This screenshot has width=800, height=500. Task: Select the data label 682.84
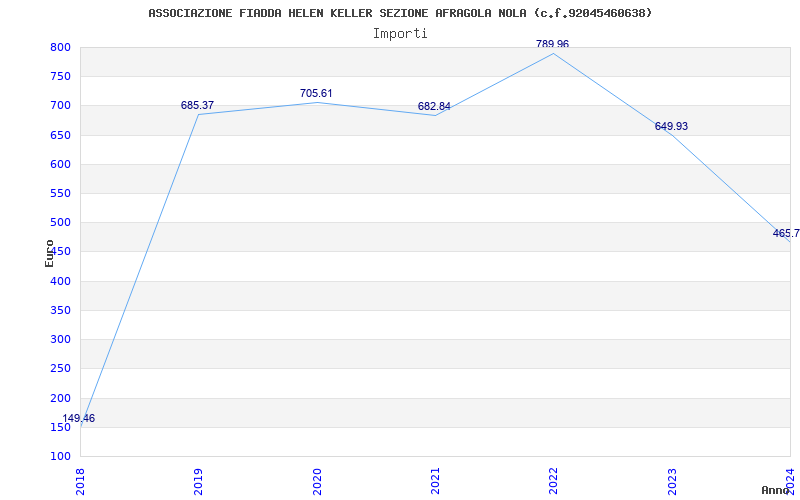[x=434, y=107]
